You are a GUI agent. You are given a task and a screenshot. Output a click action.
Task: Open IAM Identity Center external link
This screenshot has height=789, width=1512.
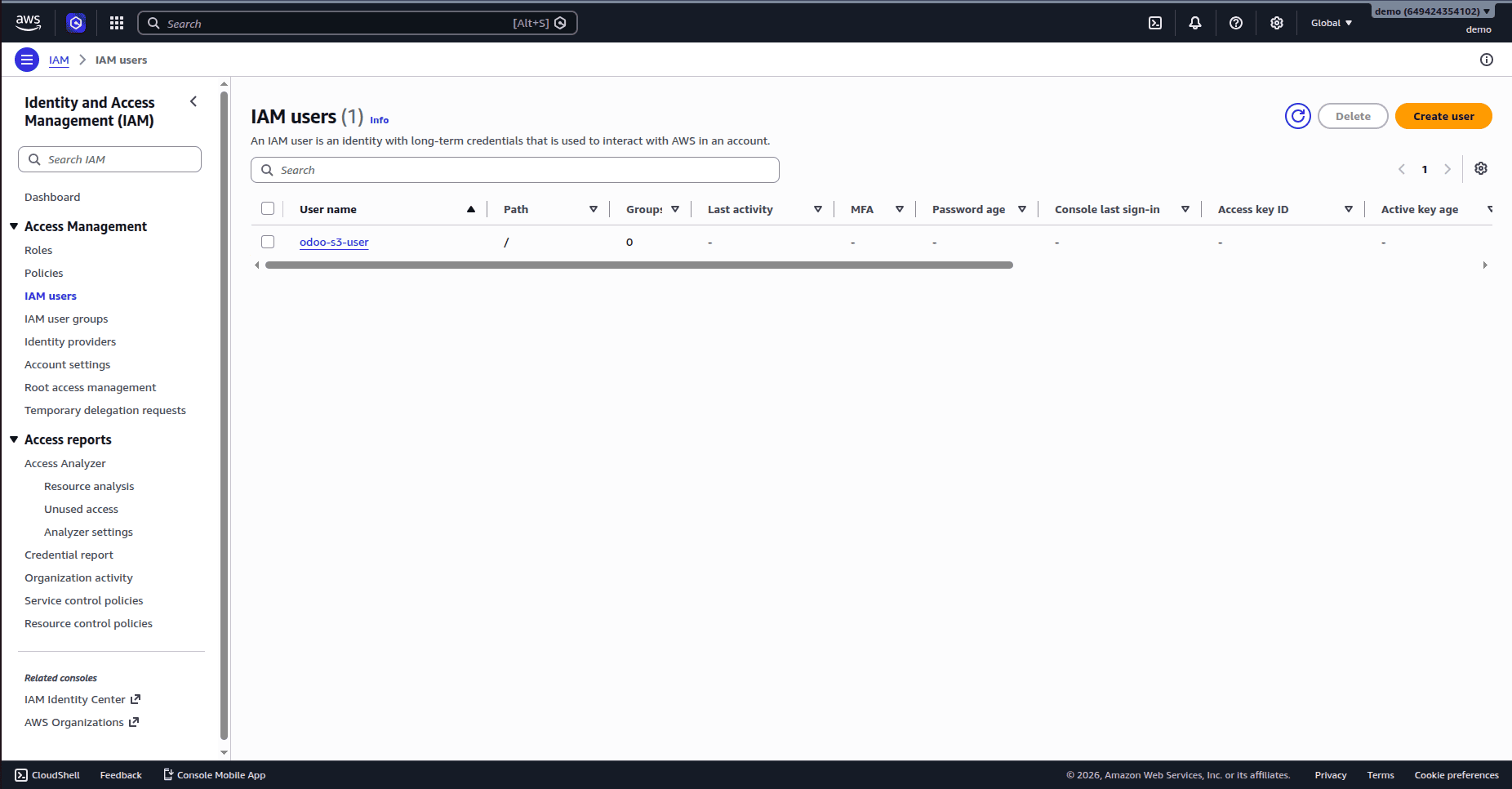[82, 699]
